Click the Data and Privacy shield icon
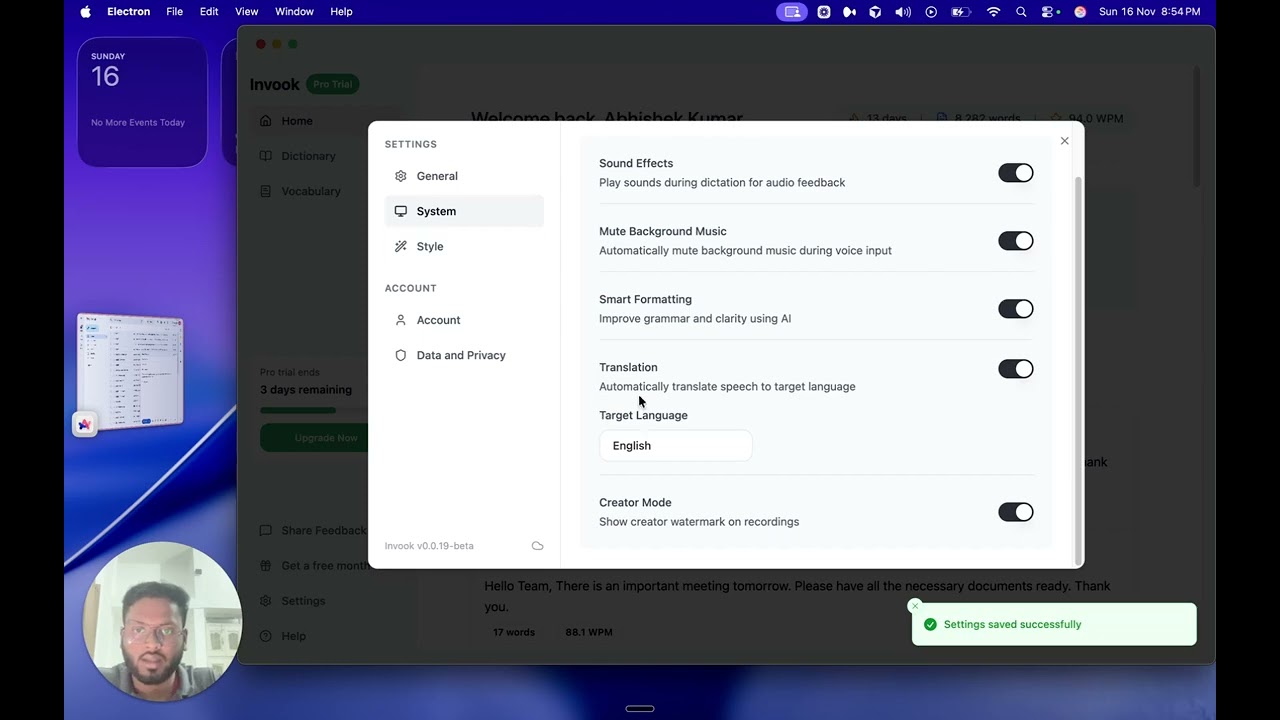Screen dimensions: 1280x720 (401, 355)
